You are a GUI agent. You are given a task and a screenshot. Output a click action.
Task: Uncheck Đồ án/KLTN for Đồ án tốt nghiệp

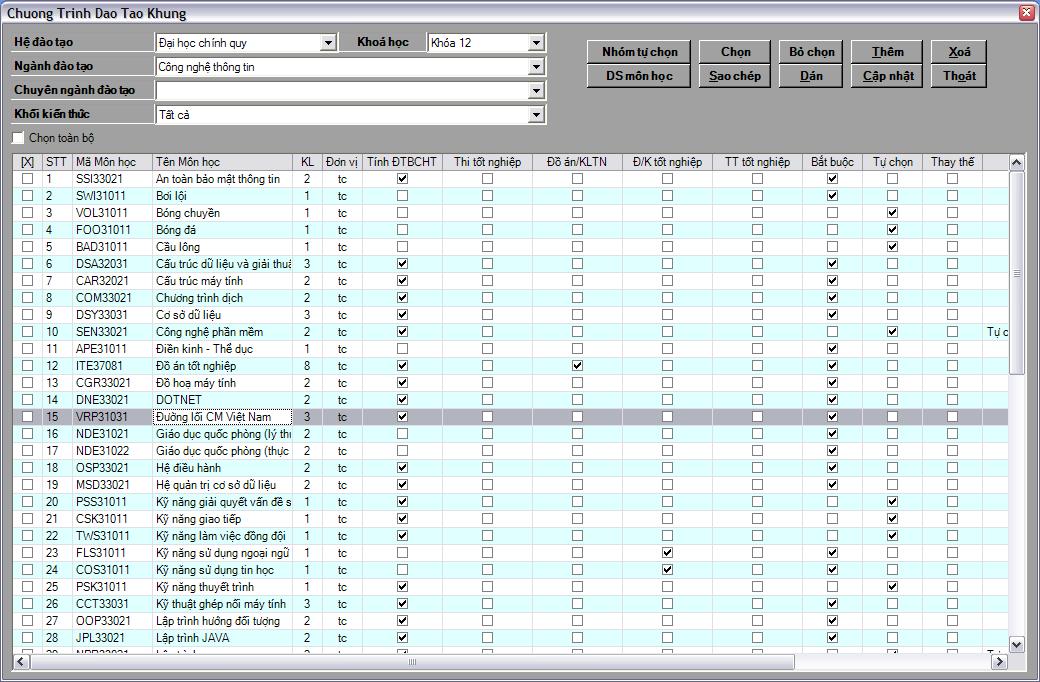point(578,366)
